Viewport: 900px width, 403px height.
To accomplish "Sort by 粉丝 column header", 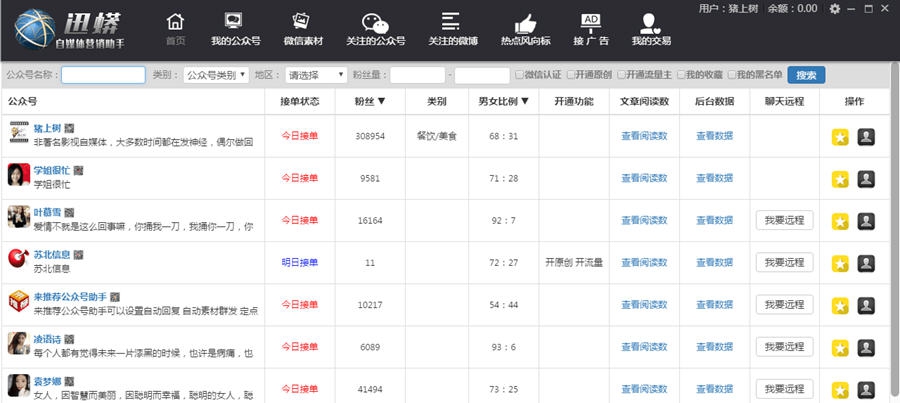I will 370,102.
